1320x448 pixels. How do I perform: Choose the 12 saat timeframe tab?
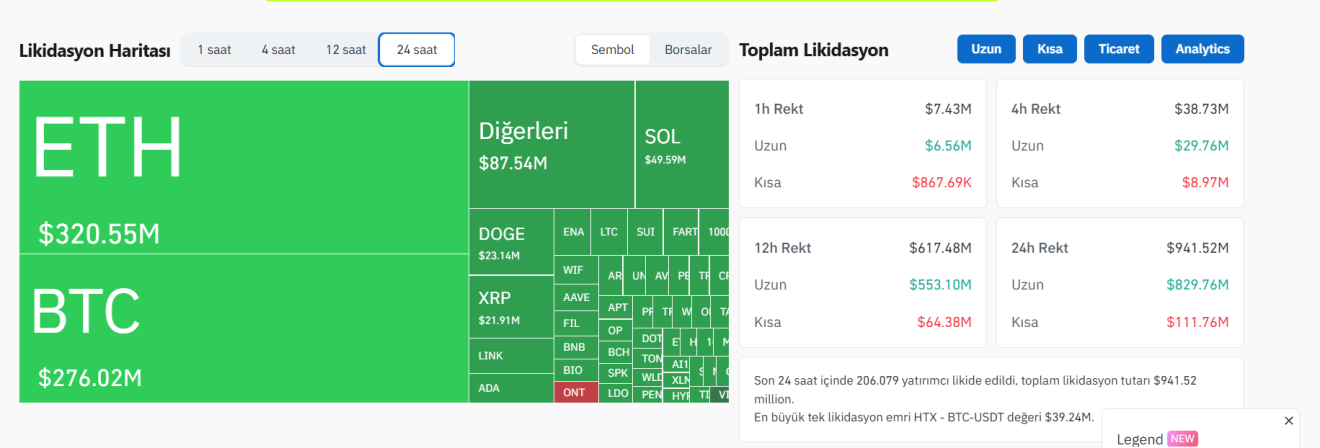(346, 50)
